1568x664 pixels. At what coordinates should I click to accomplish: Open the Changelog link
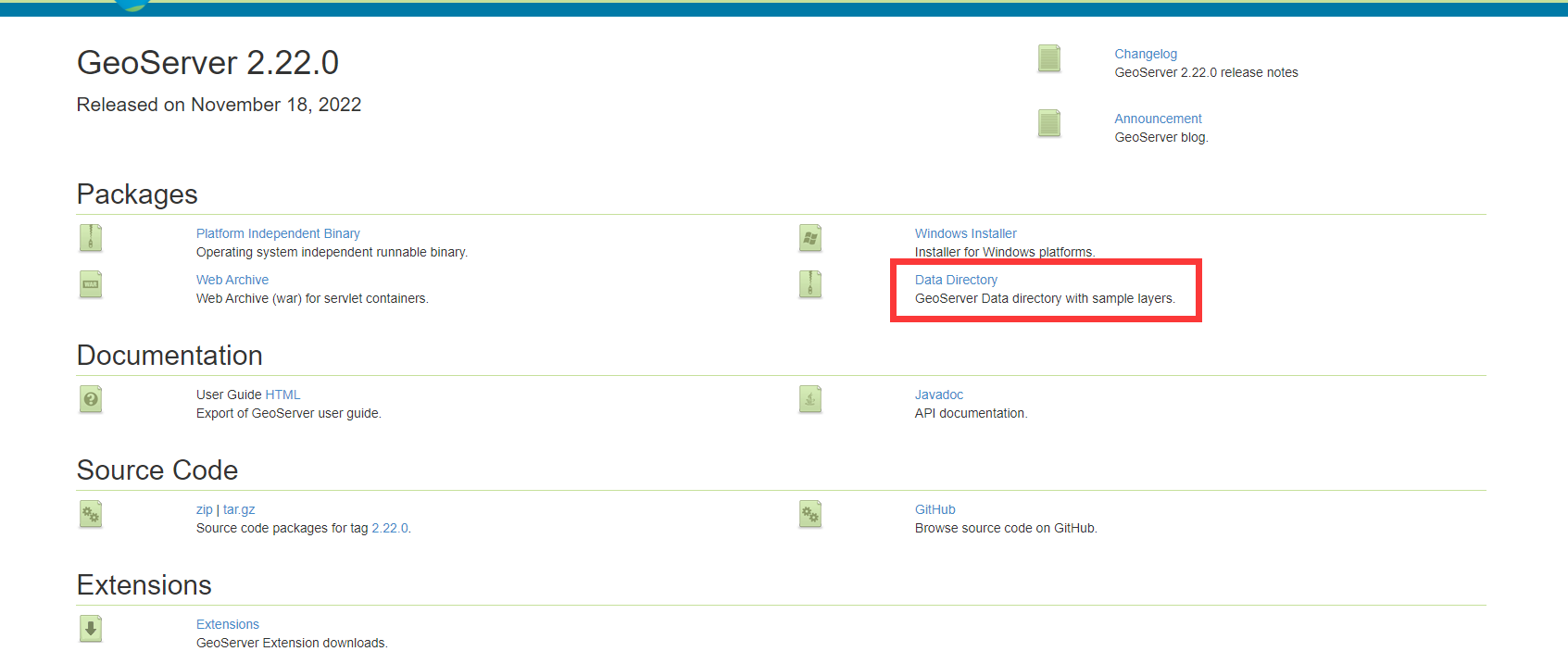click(x=1146, y=54)
